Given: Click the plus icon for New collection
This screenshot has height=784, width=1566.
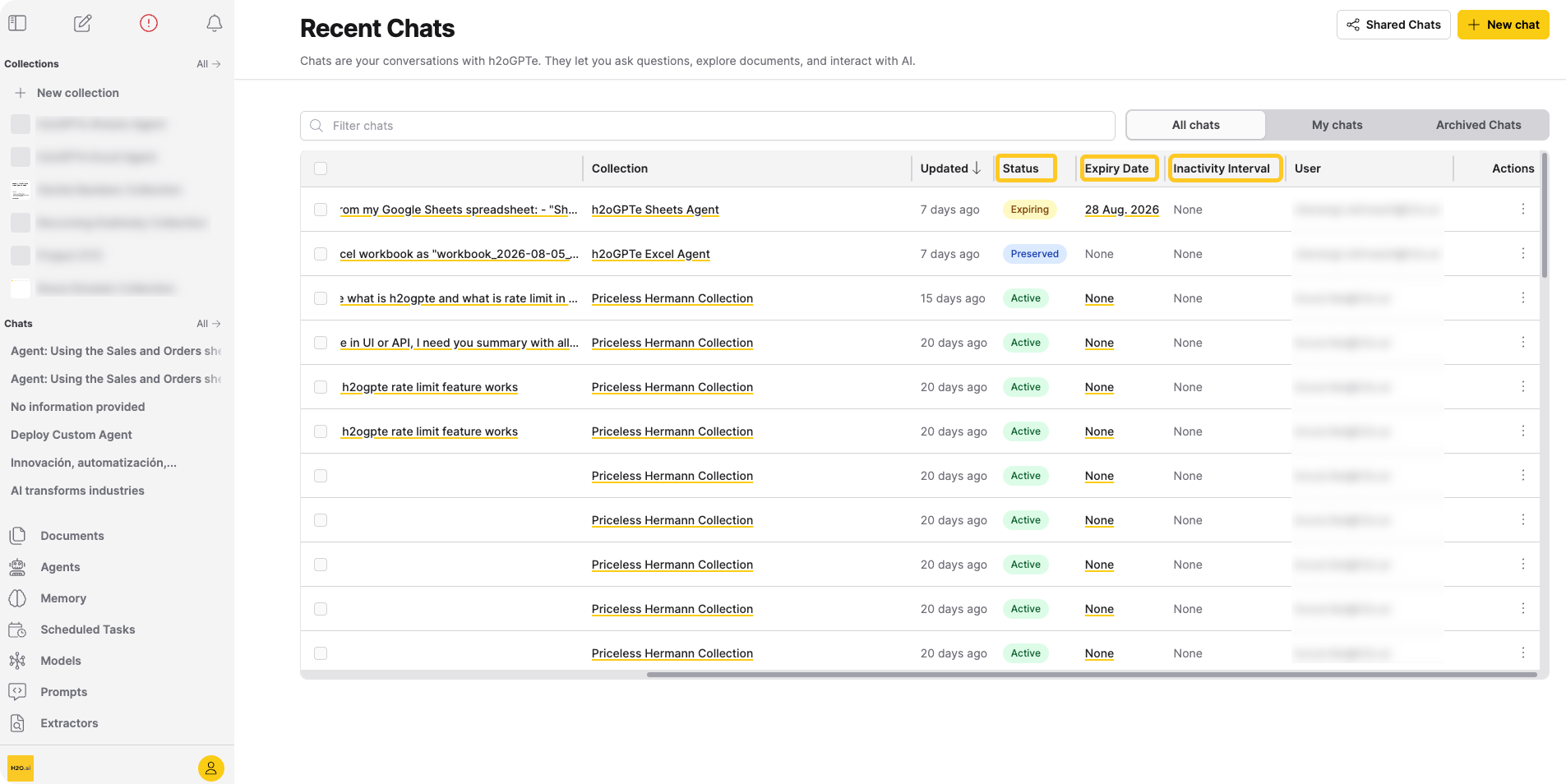Looking at the screenshot, I should (21, 93).
